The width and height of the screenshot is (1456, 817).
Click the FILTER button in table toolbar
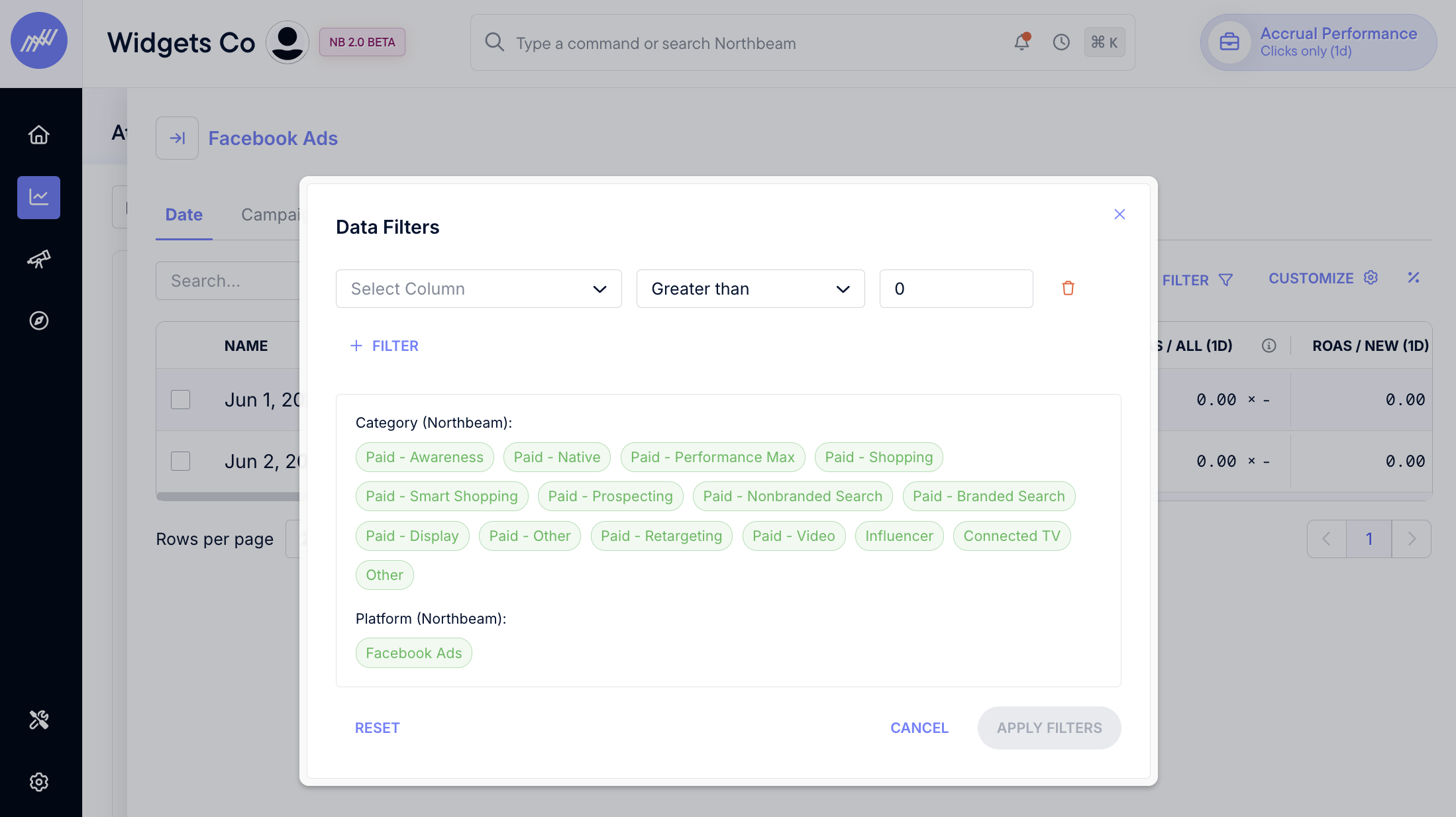point(1198,280)
